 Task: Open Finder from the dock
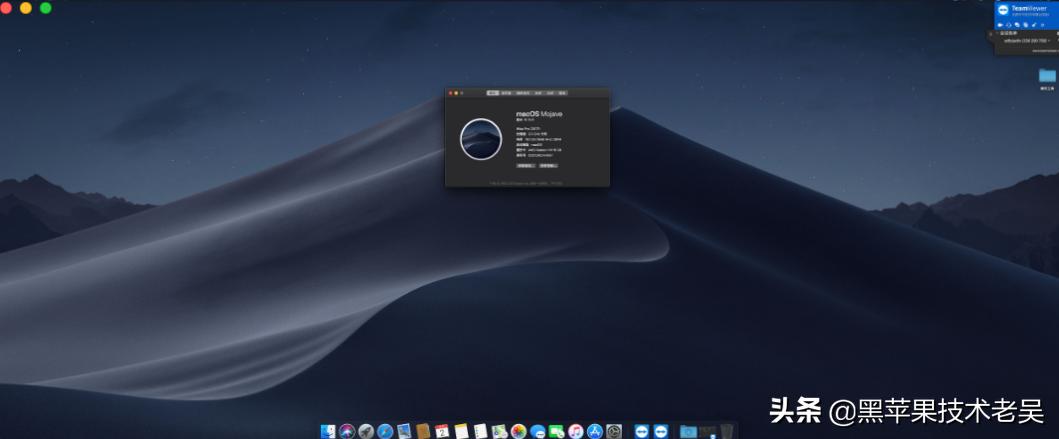click(x=328, y=431)
